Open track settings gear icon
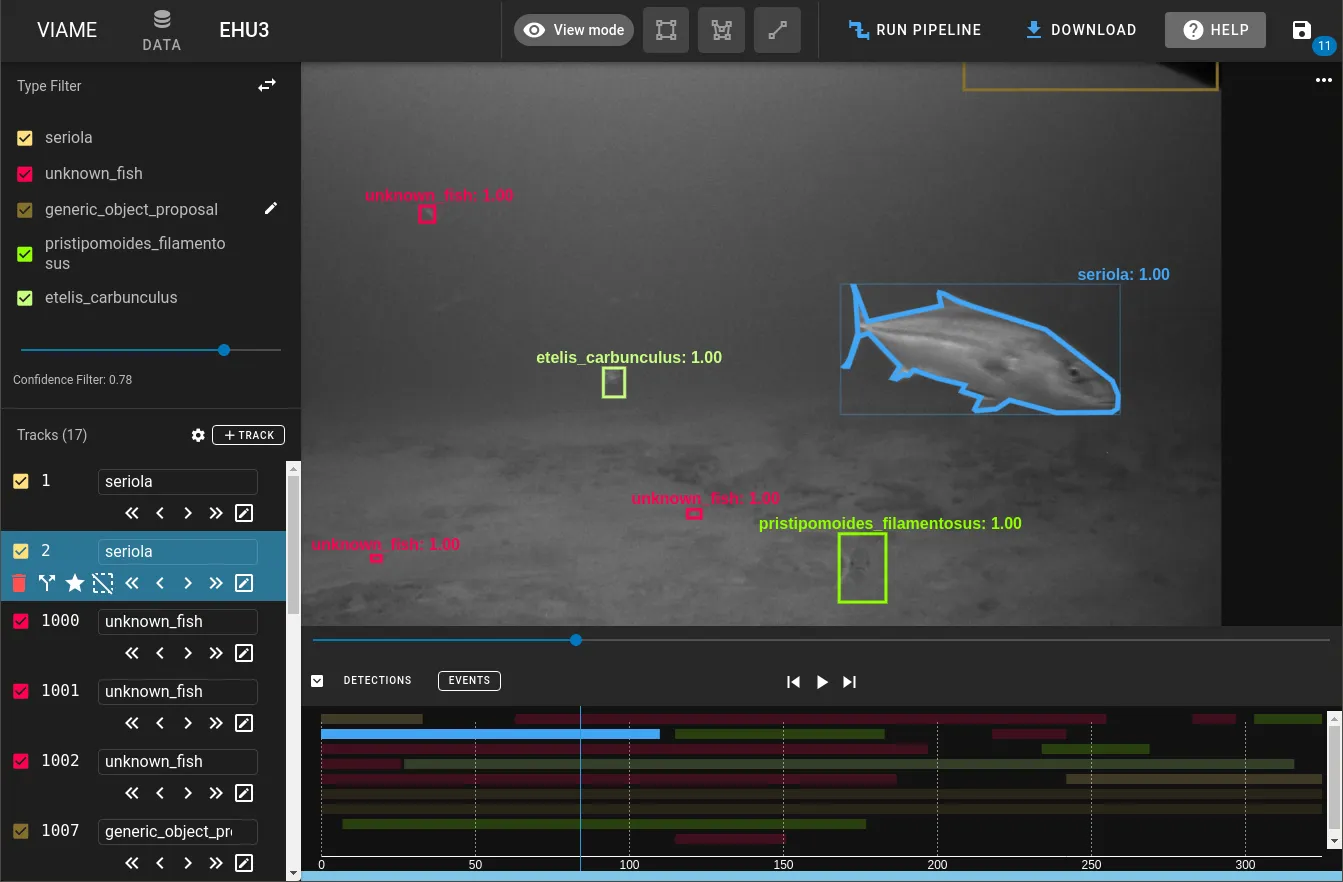This screenshot has height=882, width=1343. [x=198, y=435]
